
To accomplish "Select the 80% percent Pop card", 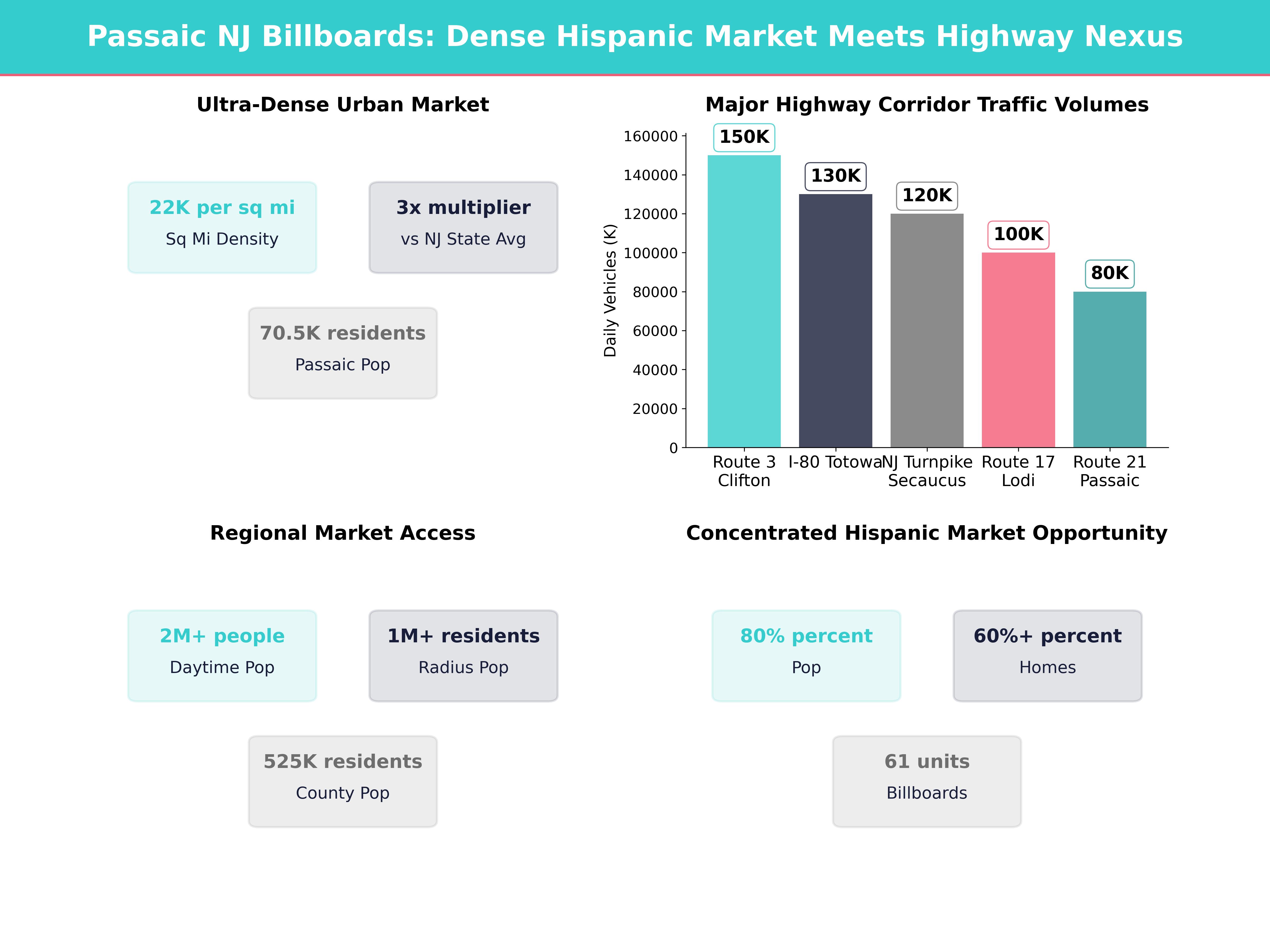I will point(806,654).
